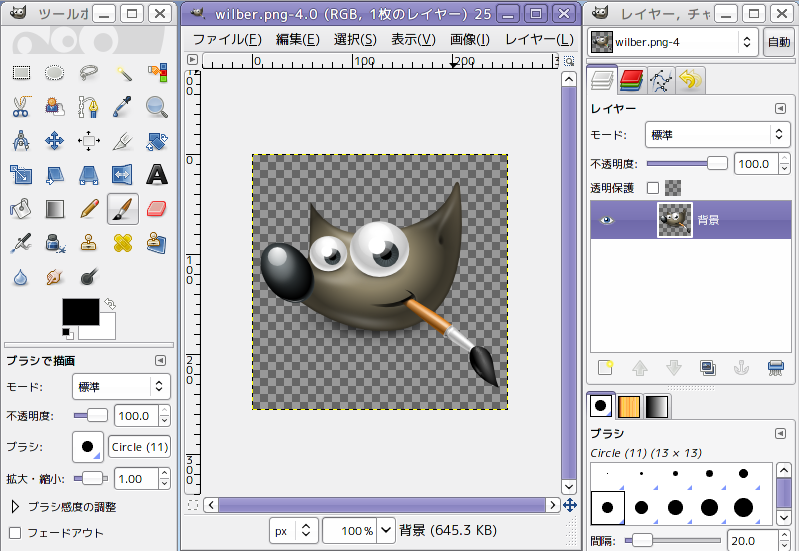799x552 pixels.
Task: Select the Text tool
Action: coord(156,175)
